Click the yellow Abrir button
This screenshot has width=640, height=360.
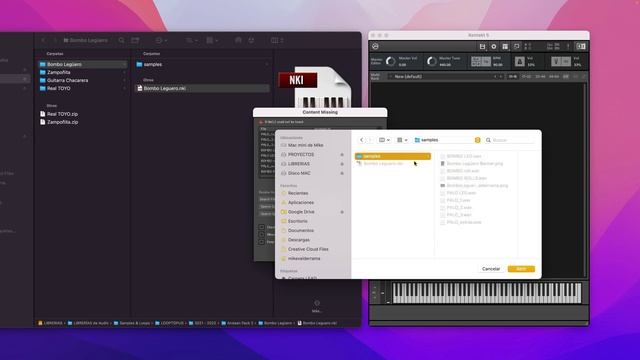pos(521,269)
